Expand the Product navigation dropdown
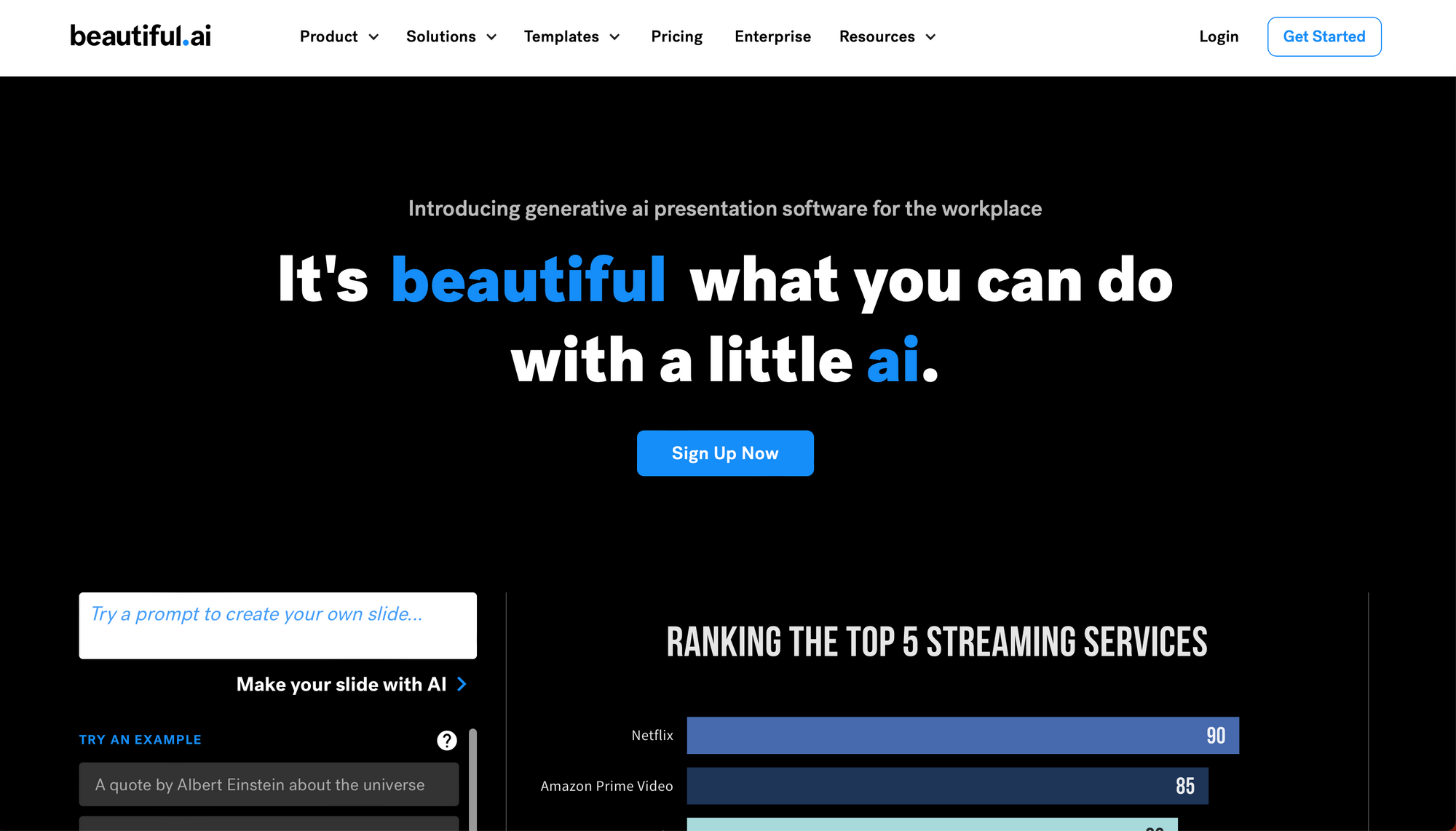The width and height of the screenshot is (1456, 831). click(339, 36)
